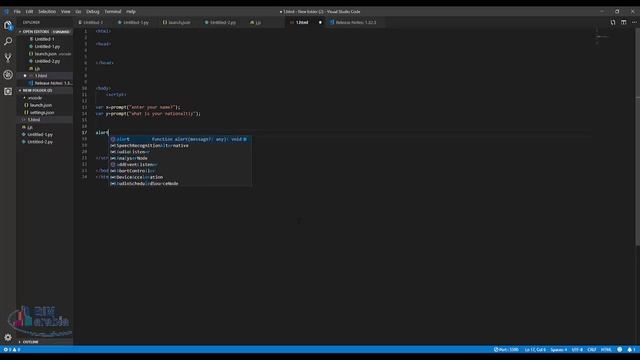
Task: Open changes icon in editor toolbar
Action: click(613, 22)
